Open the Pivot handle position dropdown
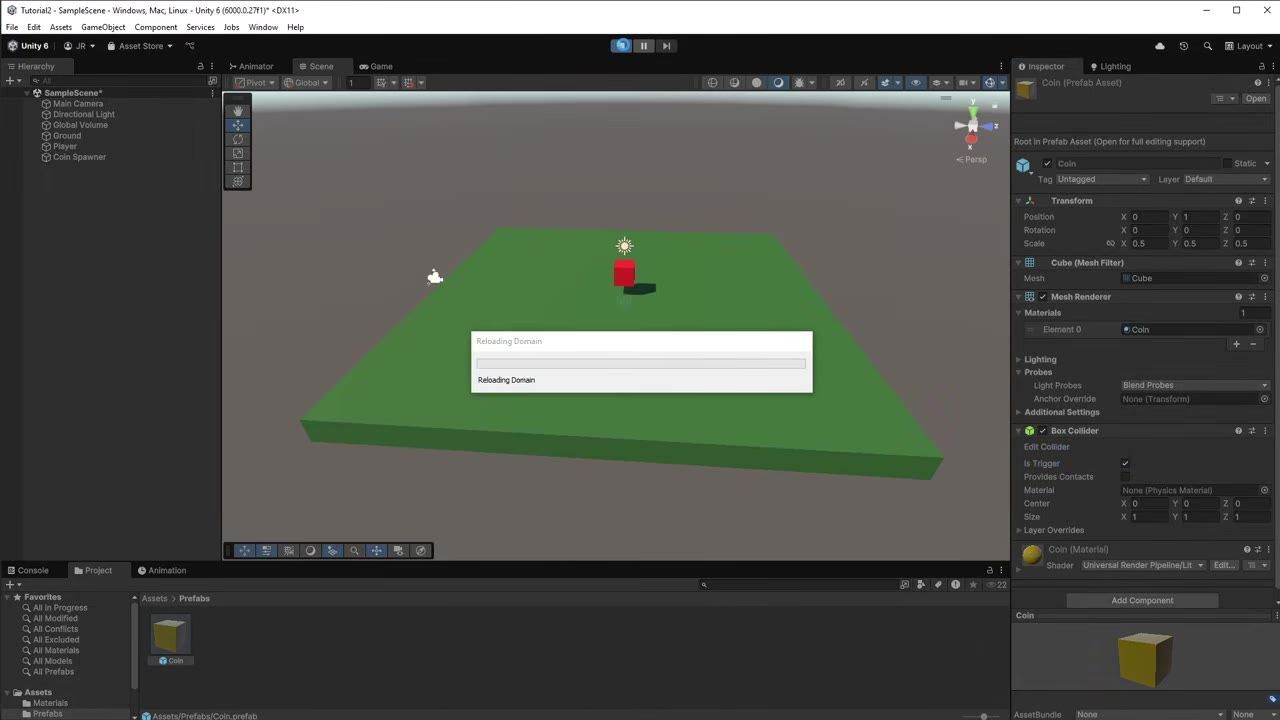The image size is (1280, 720). (x=255, y=82)
